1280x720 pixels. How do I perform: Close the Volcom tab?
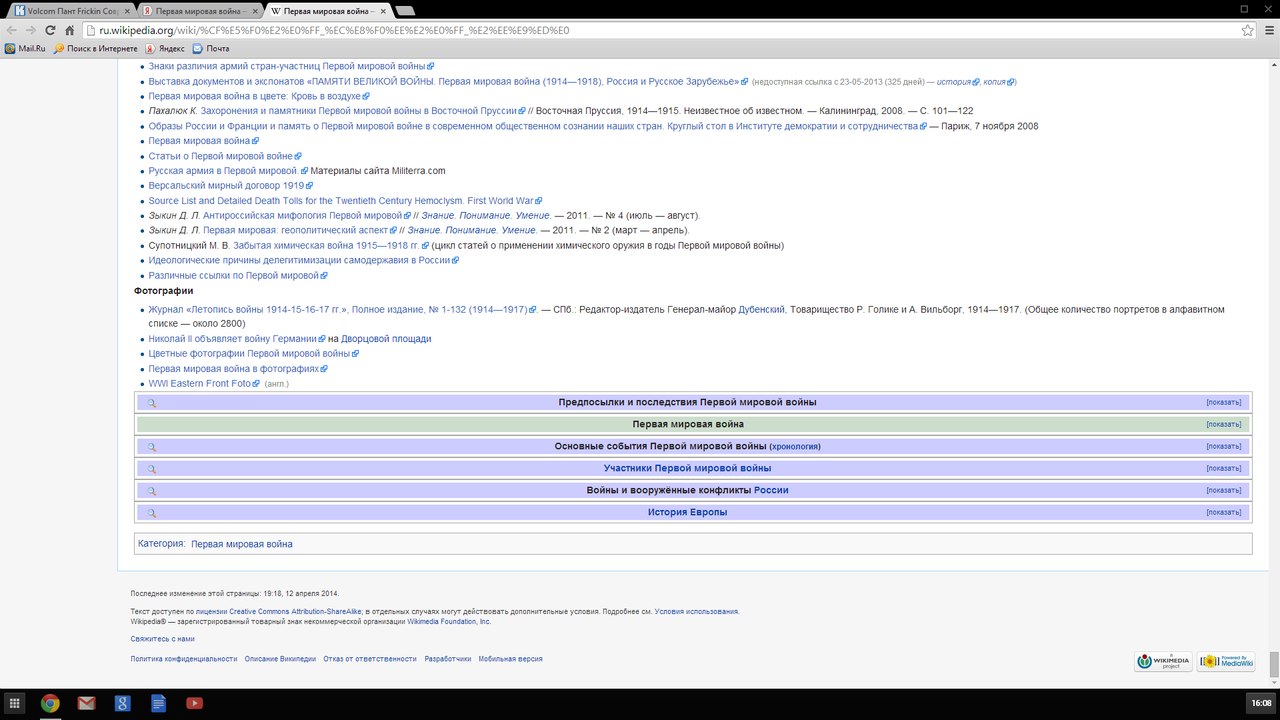tap(126, 10)
